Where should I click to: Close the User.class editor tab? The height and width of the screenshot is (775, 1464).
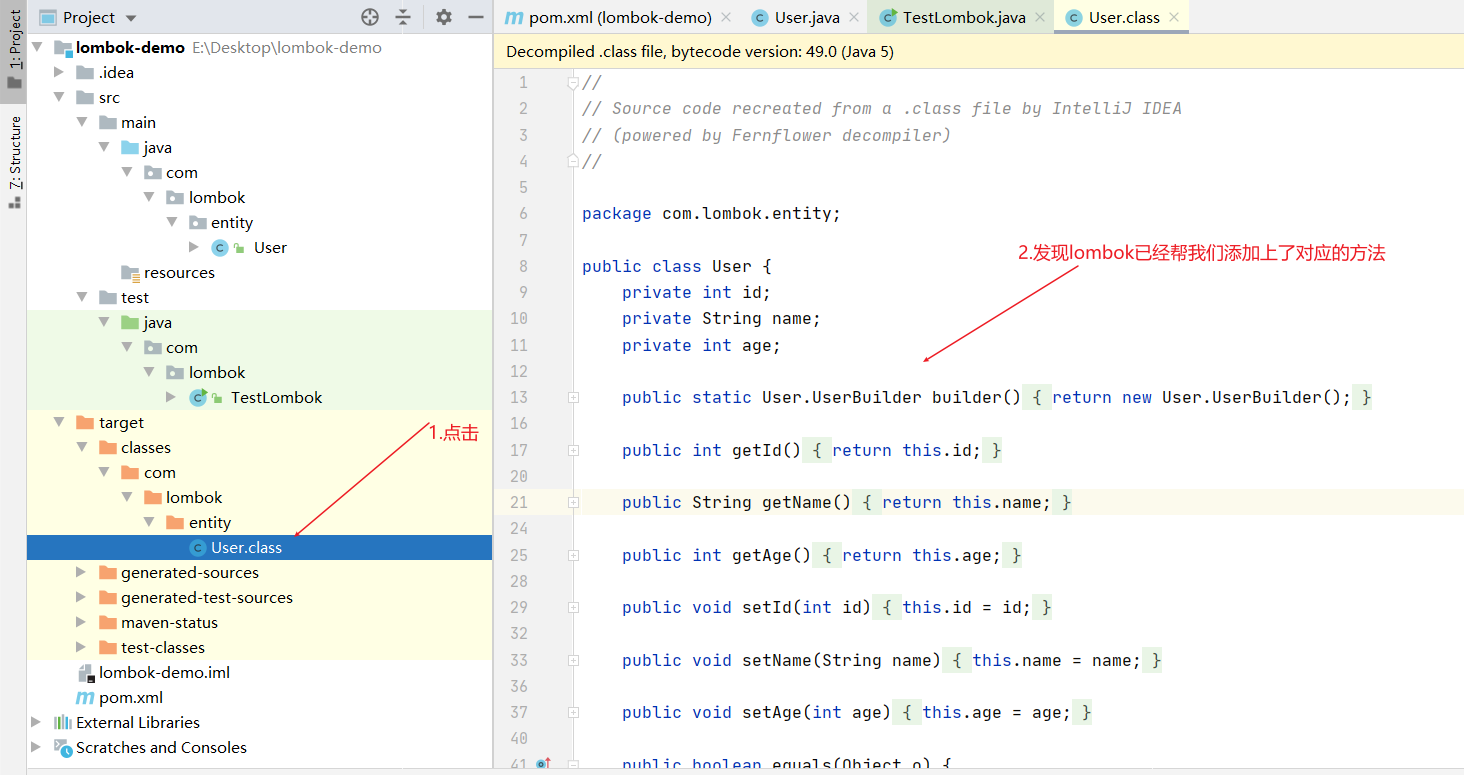tap(1174, 17)
